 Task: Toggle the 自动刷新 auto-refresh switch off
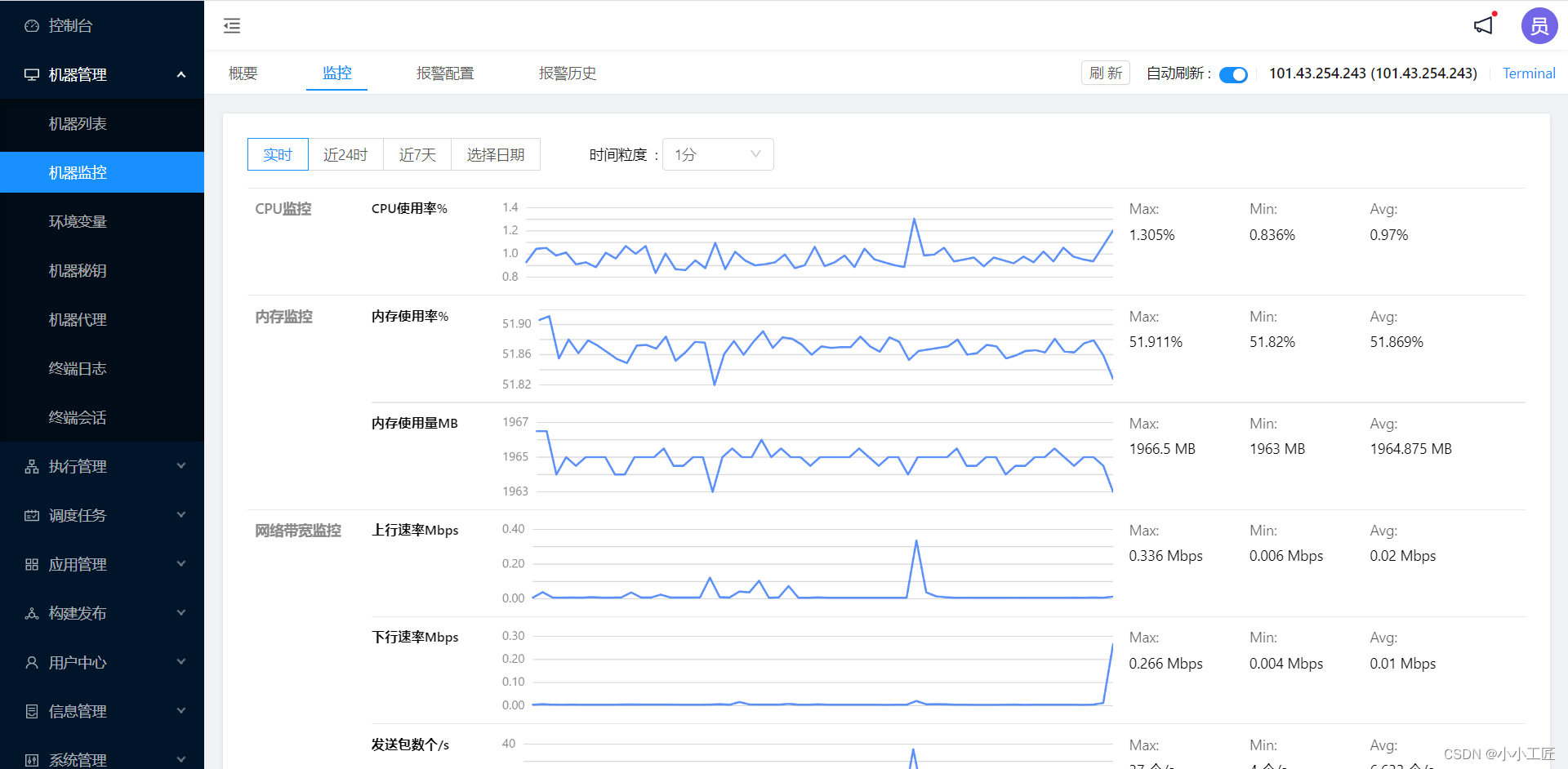[x=1233, y=73]
